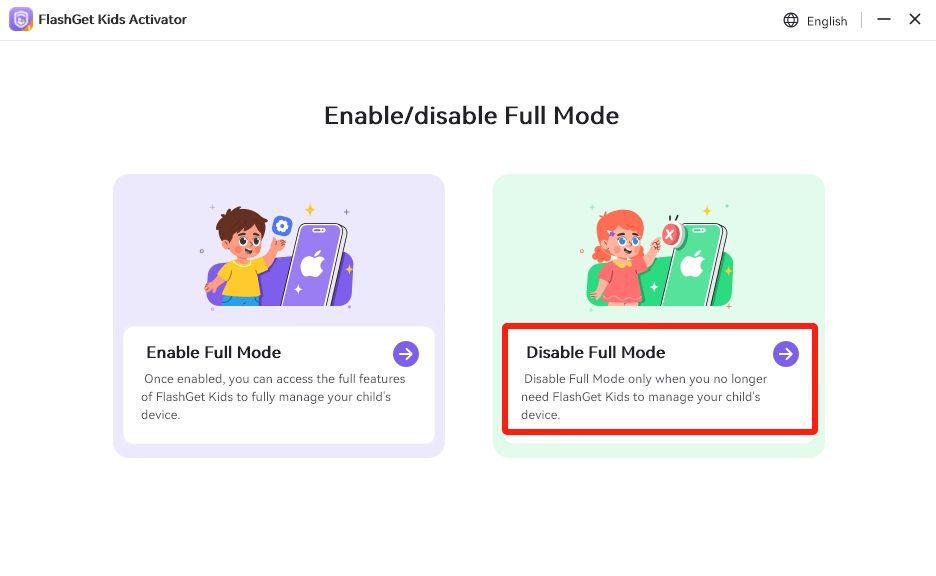936x576 pixels.
Task: Click the purple arrow on Disable Full Mode
Action: [x=785, y=353]
